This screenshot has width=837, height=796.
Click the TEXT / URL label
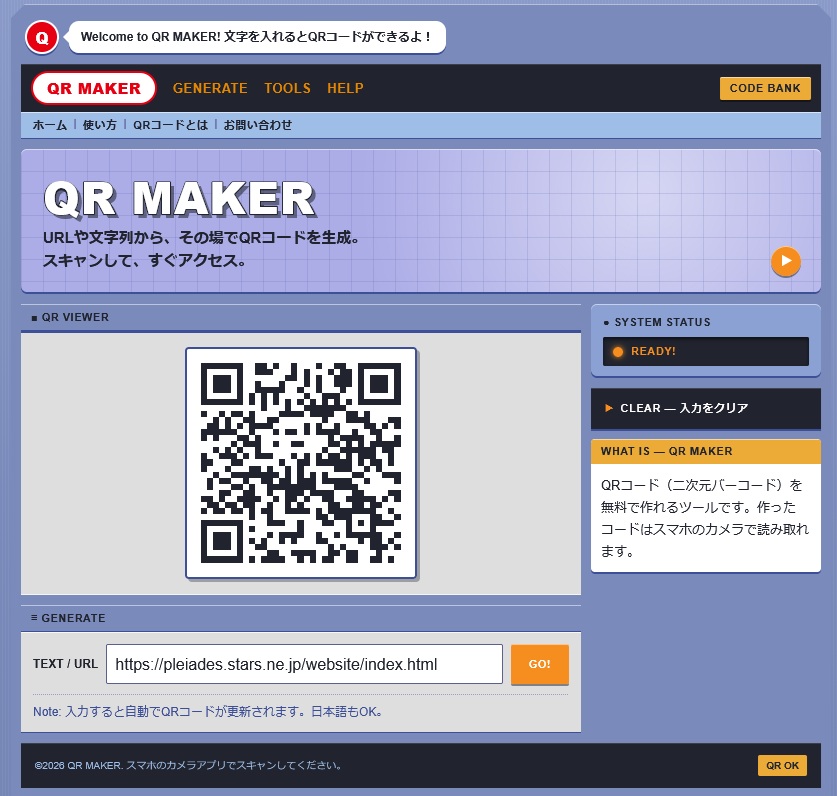65,664
